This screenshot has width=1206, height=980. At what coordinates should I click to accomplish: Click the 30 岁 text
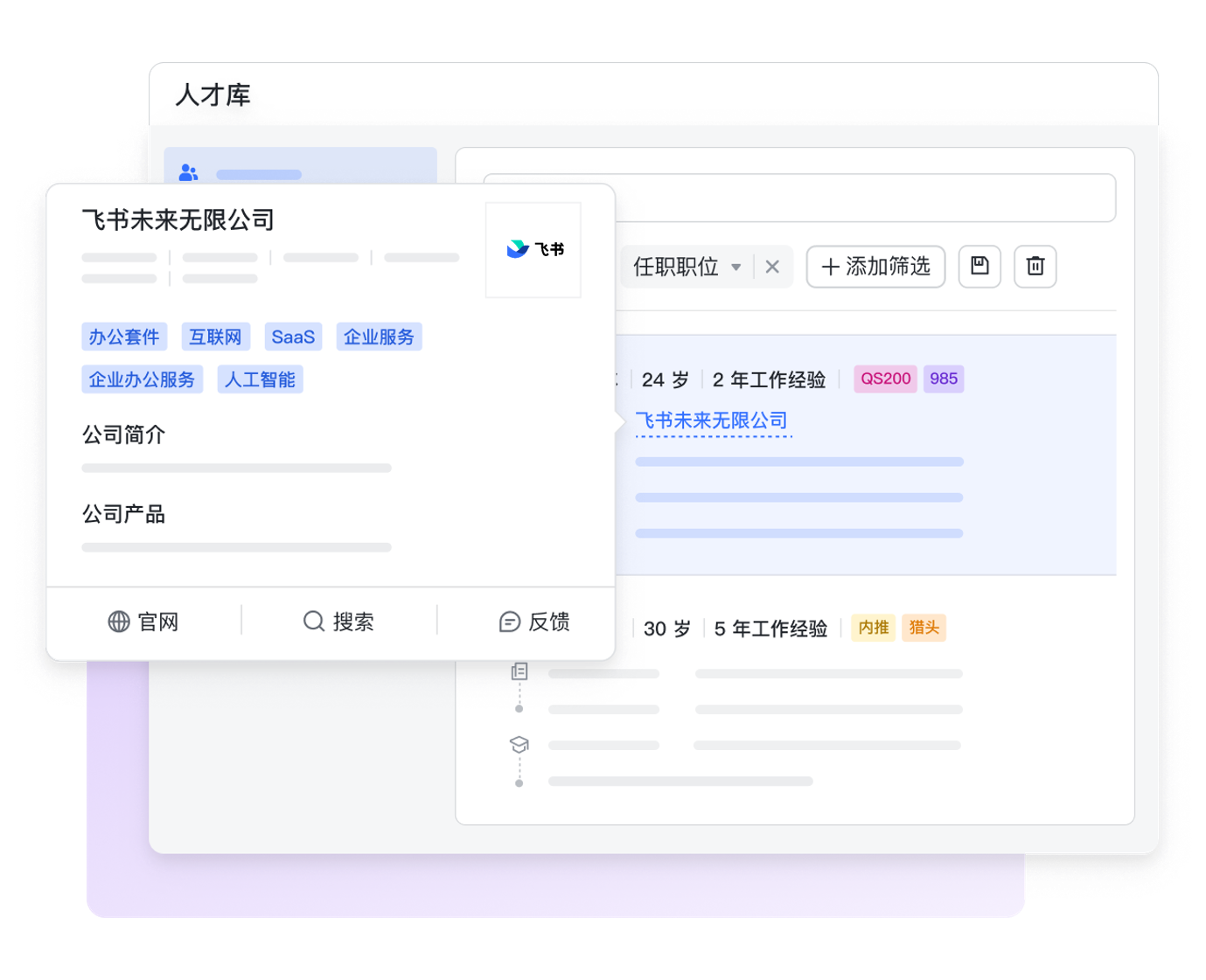pos(667,629)
